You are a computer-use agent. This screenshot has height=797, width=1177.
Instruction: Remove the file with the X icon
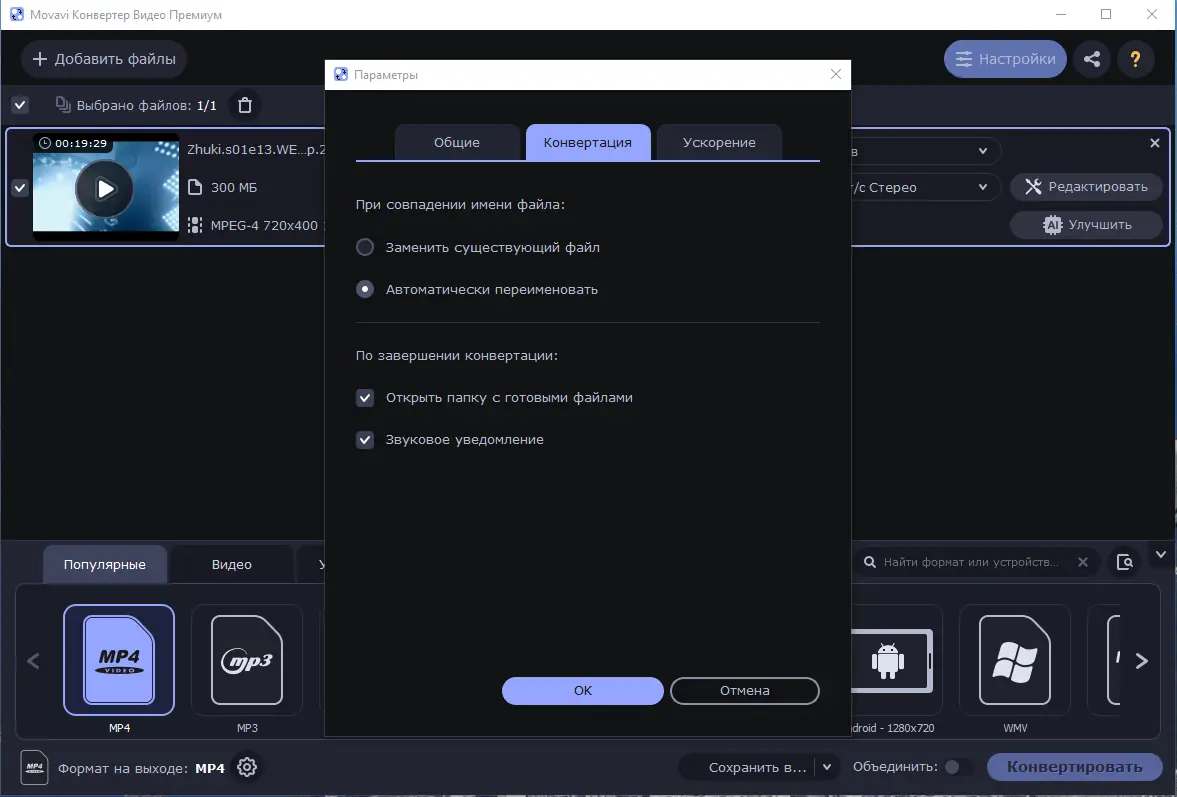click(1154, 143)
